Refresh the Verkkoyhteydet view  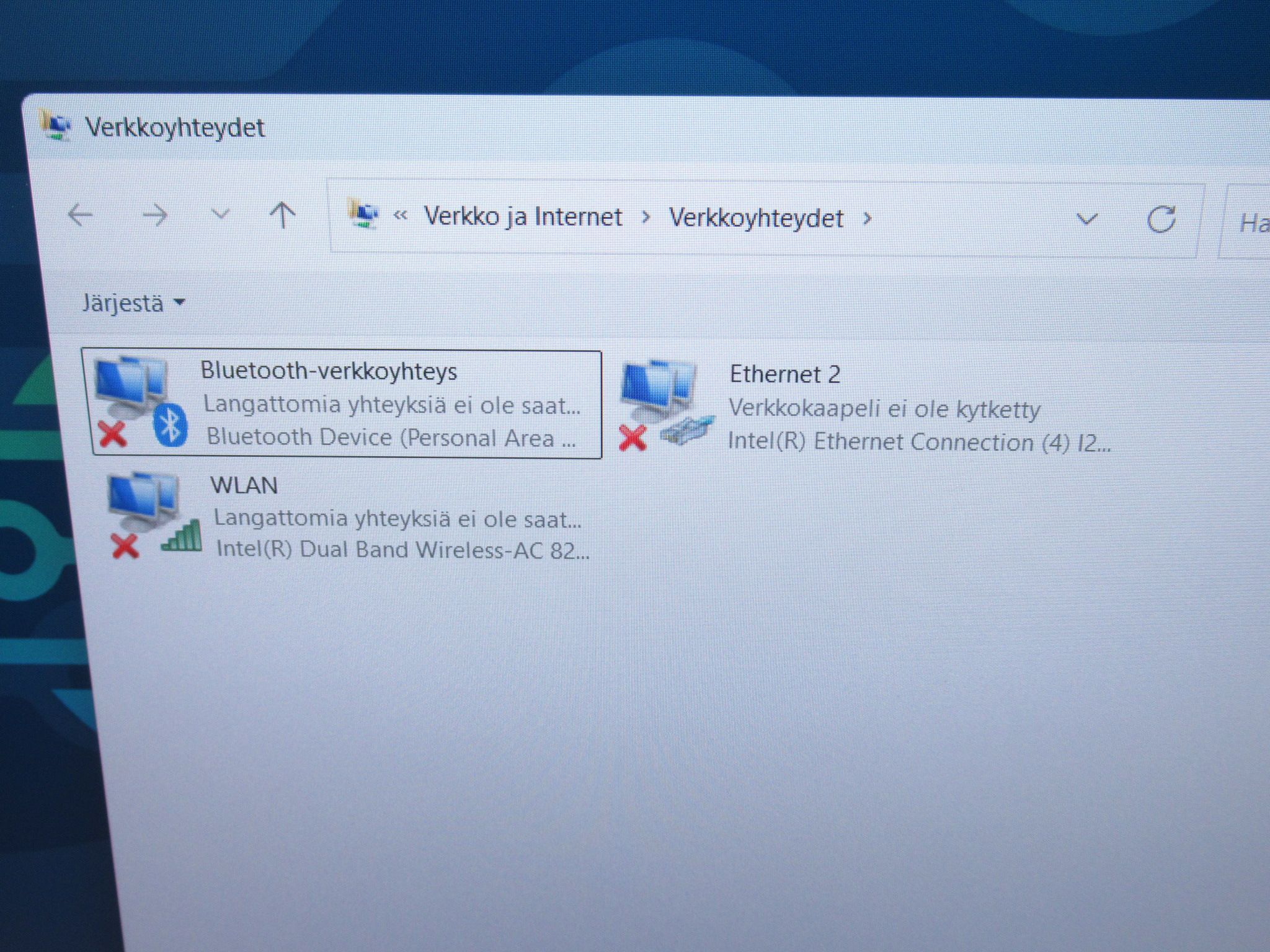click(1161, 219)
